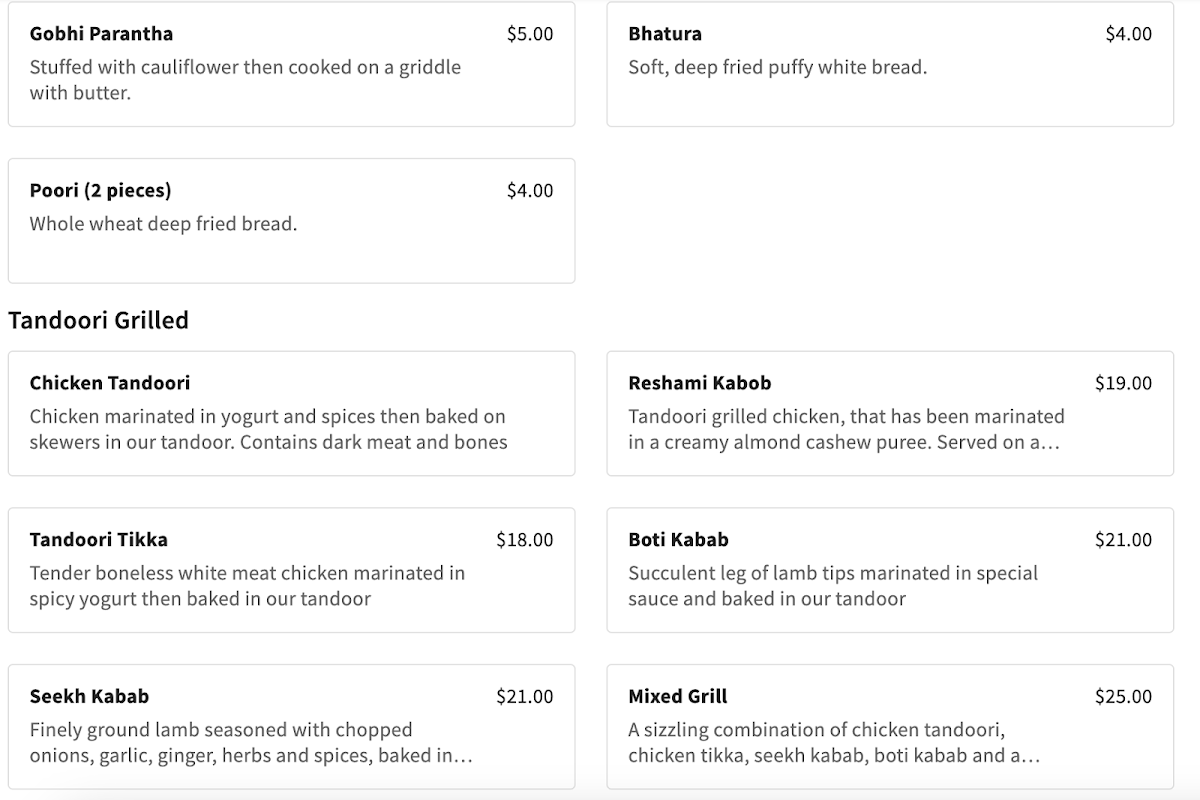Select the Tandoori Tikka item
This screenshot has height=800, width=1200.
[99, 540]
